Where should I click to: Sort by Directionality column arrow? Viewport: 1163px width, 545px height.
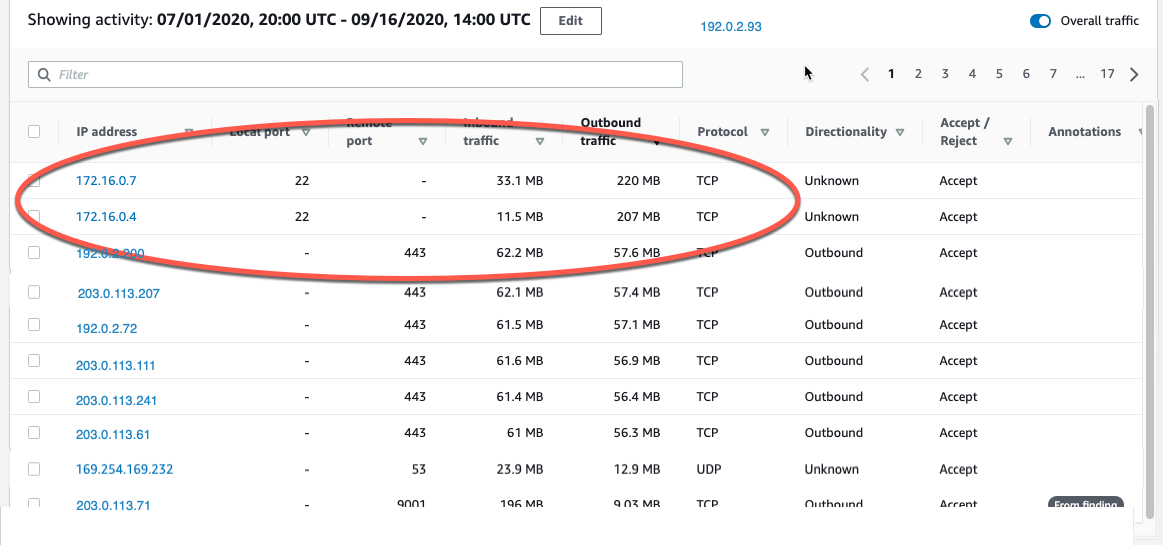[900, 133]
